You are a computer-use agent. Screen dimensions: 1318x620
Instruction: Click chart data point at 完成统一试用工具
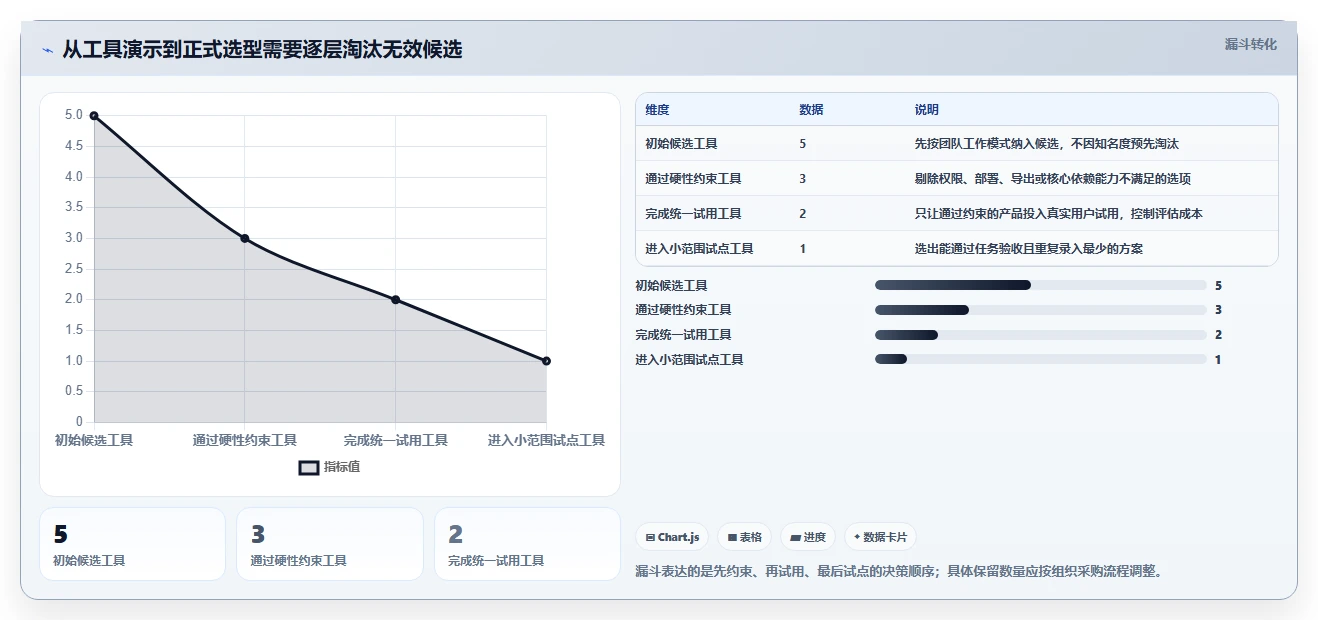point(396,300)
